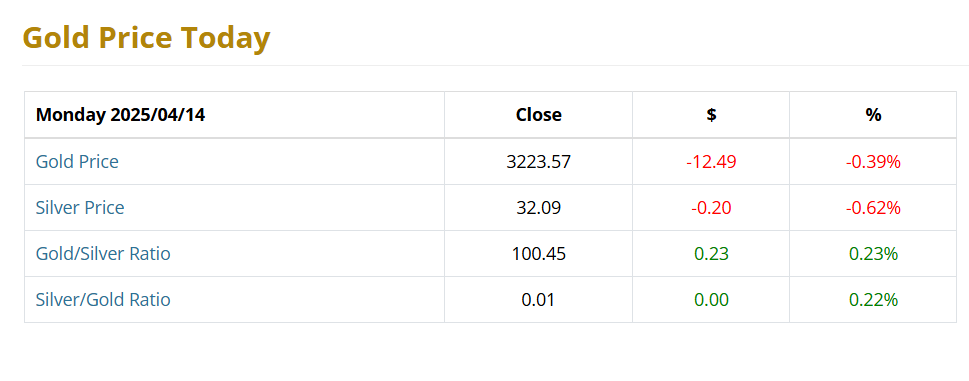
Task: Select the Silver/Gold close value 0.01
Action: (x=539, y=299)
